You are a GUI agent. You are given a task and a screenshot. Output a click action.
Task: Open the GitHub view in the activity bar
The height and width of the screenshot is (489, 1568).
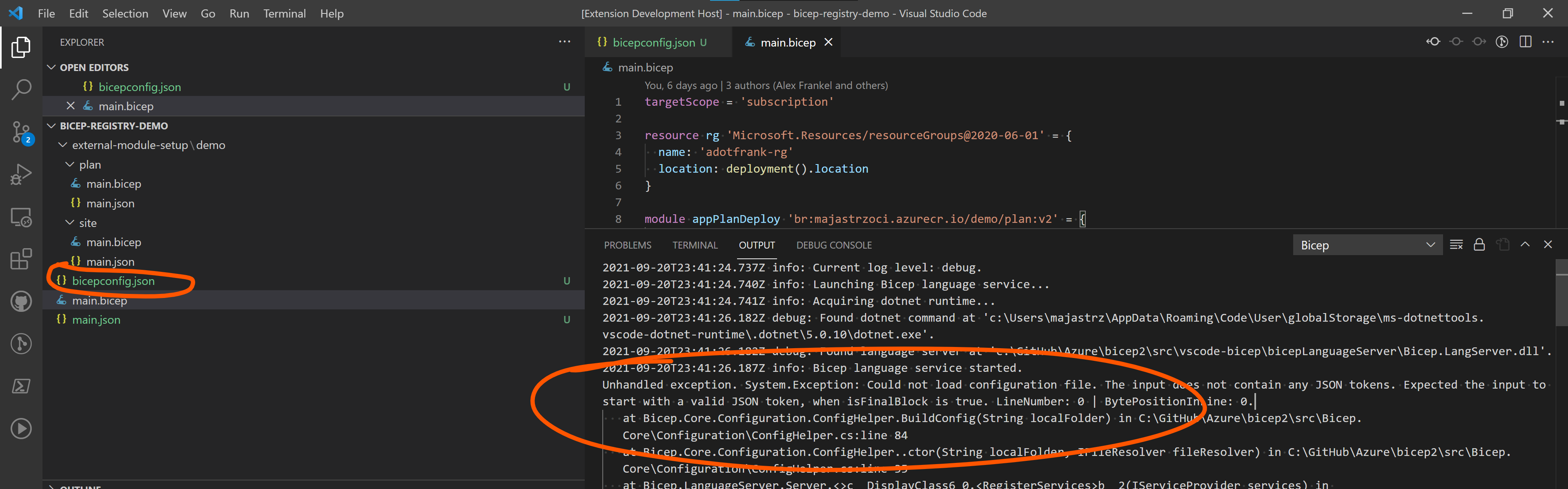(x=21, y=301)
